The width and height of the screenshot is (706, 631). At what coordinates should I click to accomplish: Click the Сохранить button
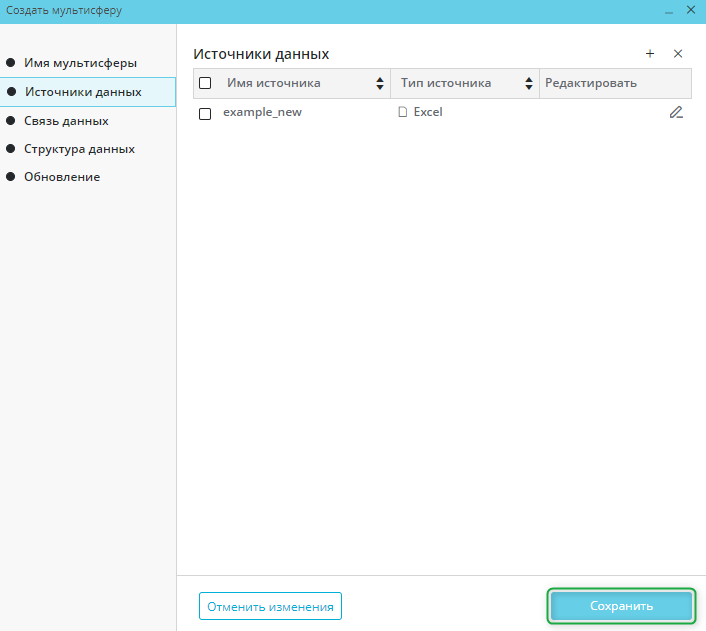(x=621, y=606)
